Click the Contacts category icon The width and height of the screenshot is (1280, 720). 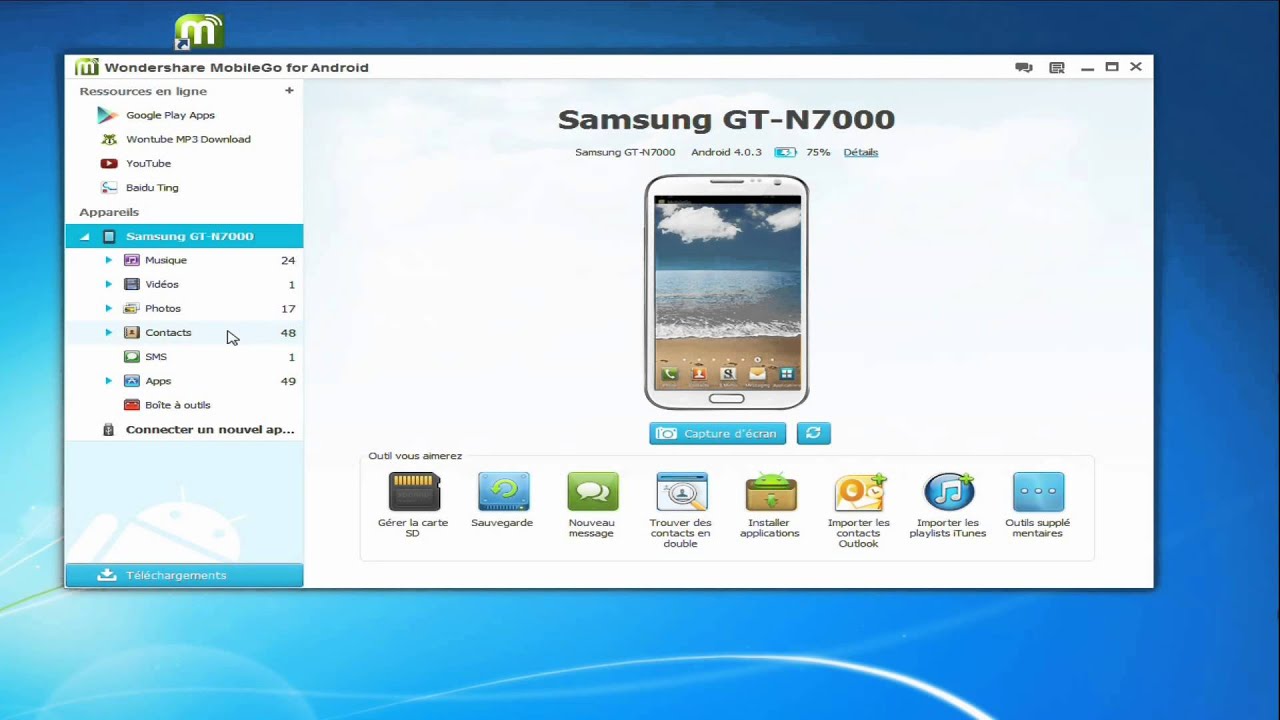[131, 332]
